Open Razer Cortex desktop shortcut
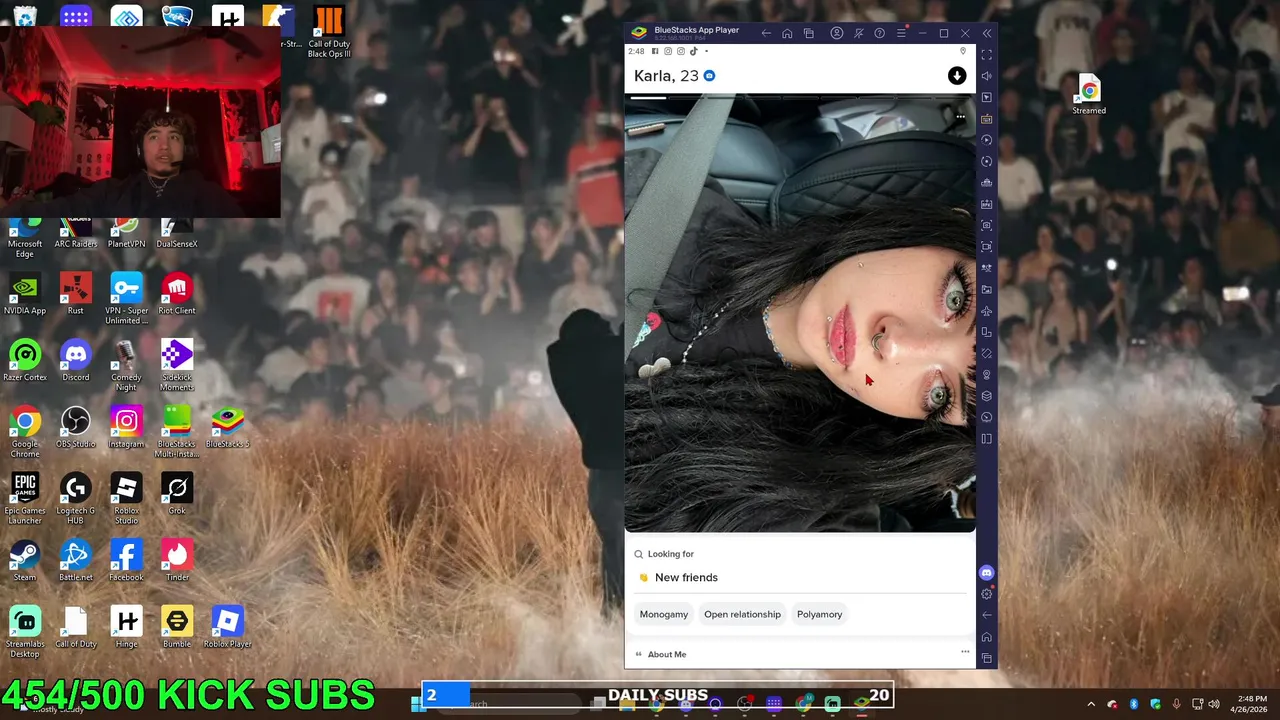This screenshot has height=720, width=1280. (x=25, y=360)
